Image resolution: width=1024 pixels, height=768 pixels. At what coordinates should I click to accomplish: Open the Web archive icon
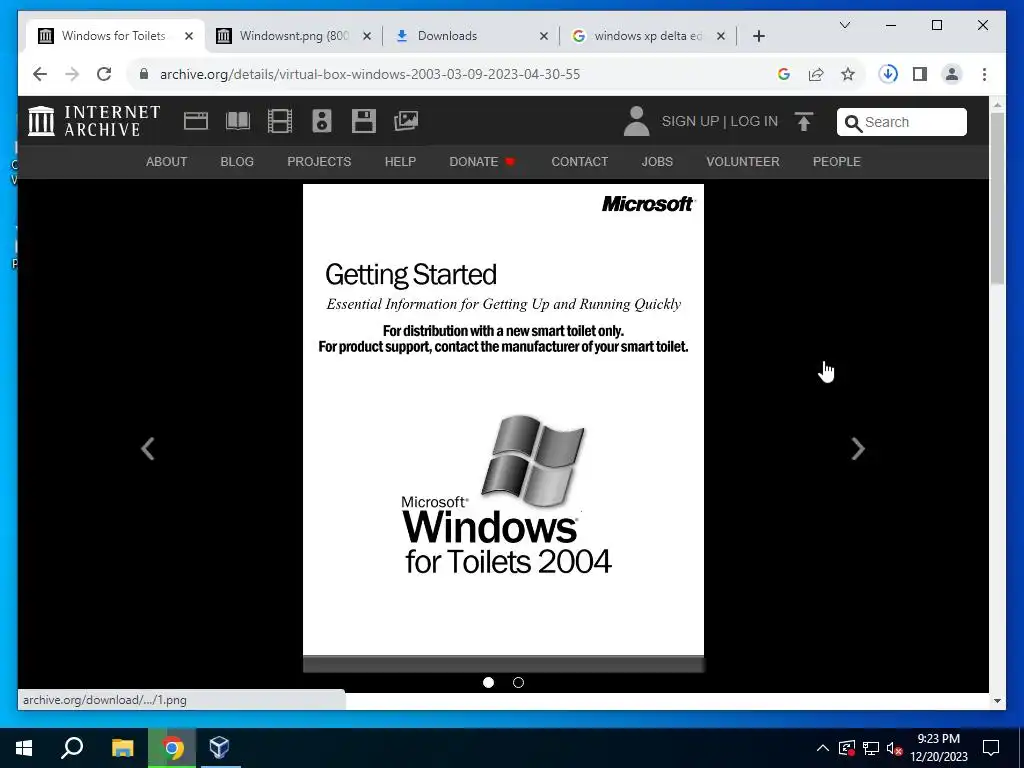(196, 121)
